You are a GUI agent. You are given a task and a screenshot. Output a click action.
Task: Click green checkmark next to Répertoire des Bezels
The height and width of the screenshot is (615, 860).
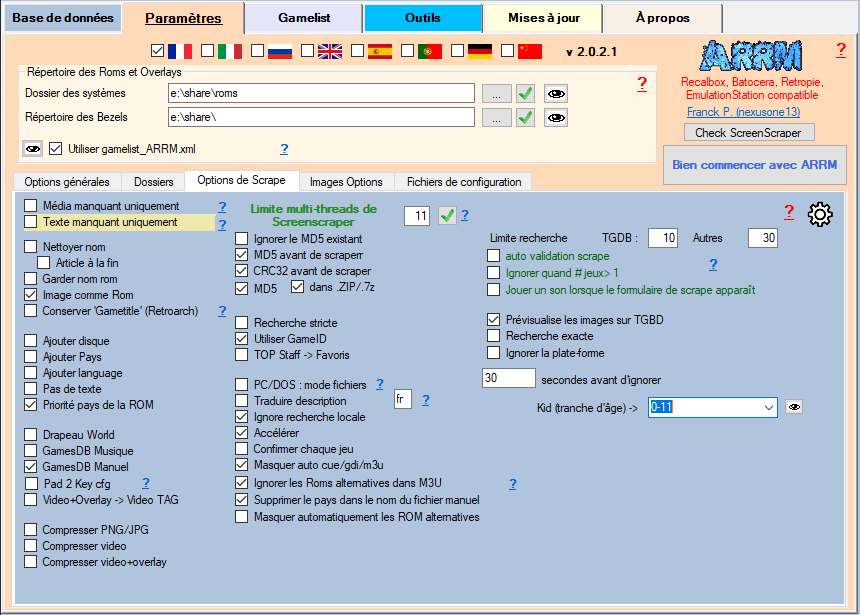tap(525, 118)
